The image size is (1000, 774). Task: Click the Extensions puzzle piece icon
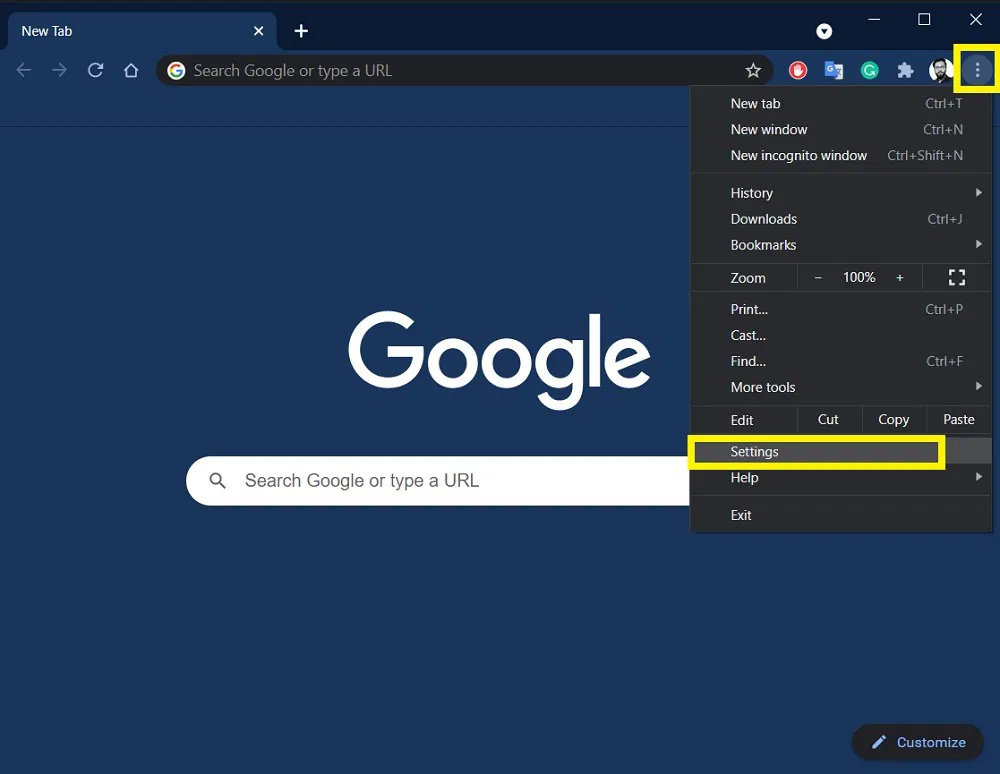pos(905,70)
